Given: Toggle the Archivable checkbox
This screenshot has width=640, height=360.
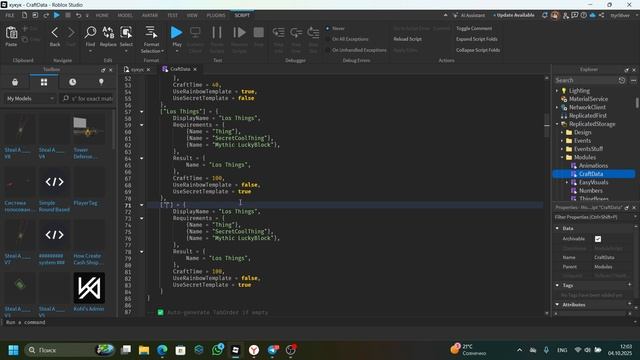Looking at the screenshot, I should (x=598, y=239).
